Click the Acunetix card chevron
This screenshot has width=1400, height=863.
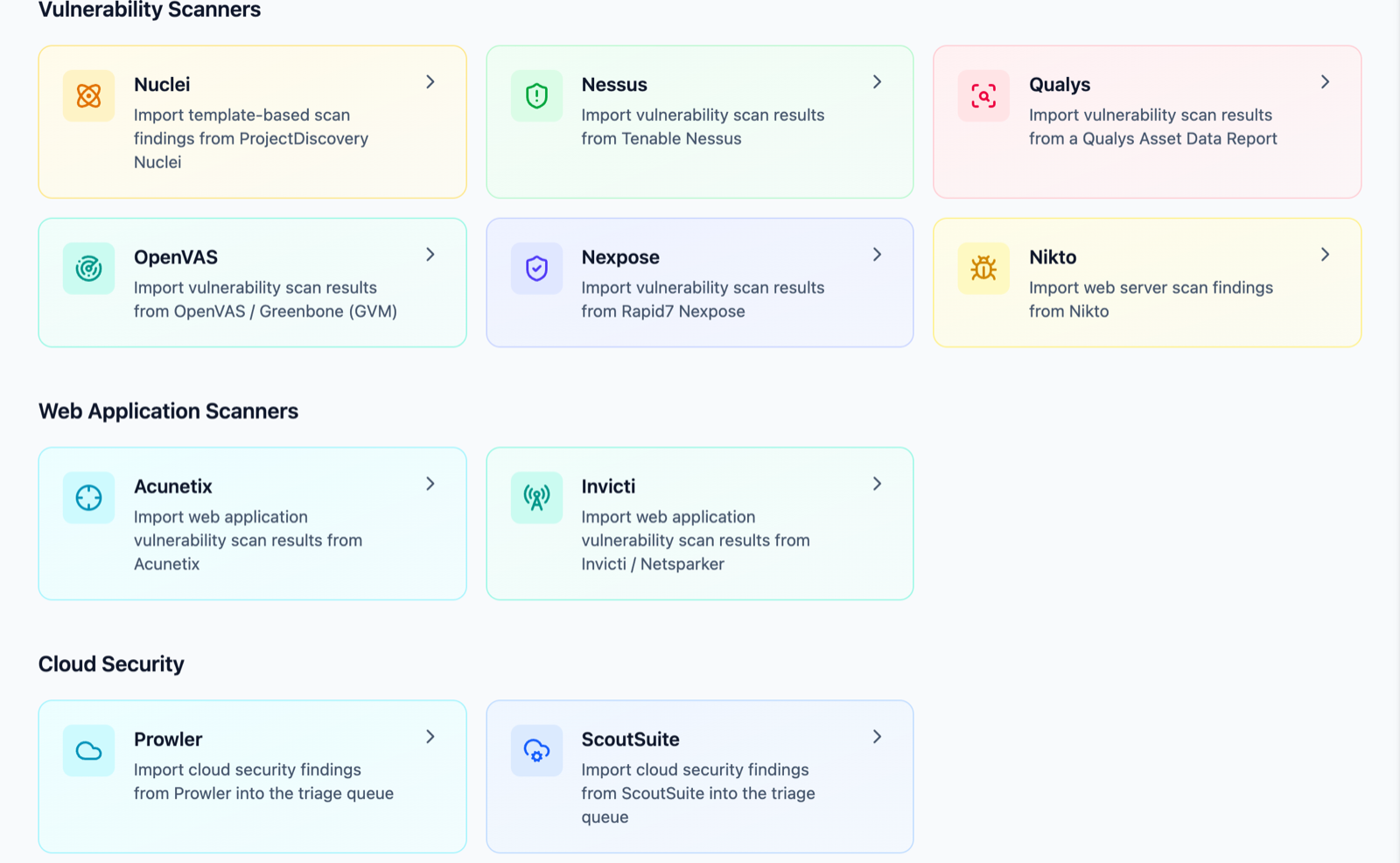point(430,483)
